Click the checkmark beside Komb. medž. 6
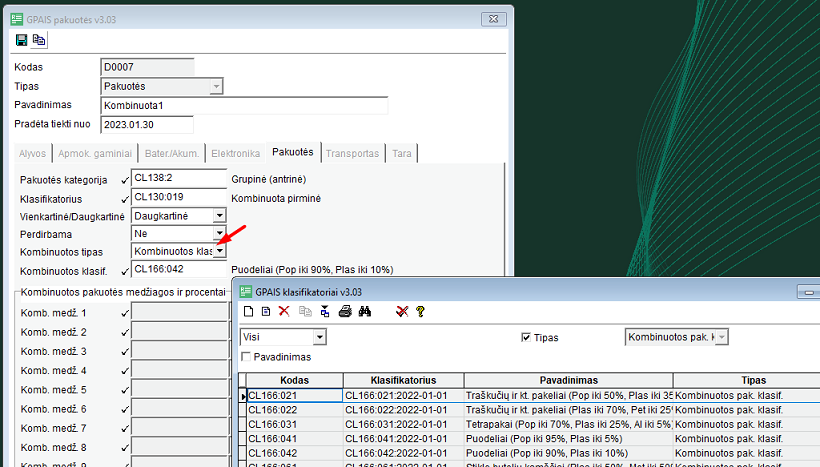Screen dimensions: 820x467 125,409
